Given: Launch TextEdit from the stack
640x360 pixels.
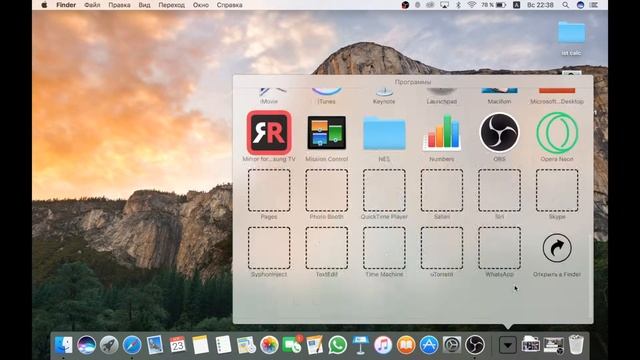Looking at the screenshot, I should click(x=327, y=248).
